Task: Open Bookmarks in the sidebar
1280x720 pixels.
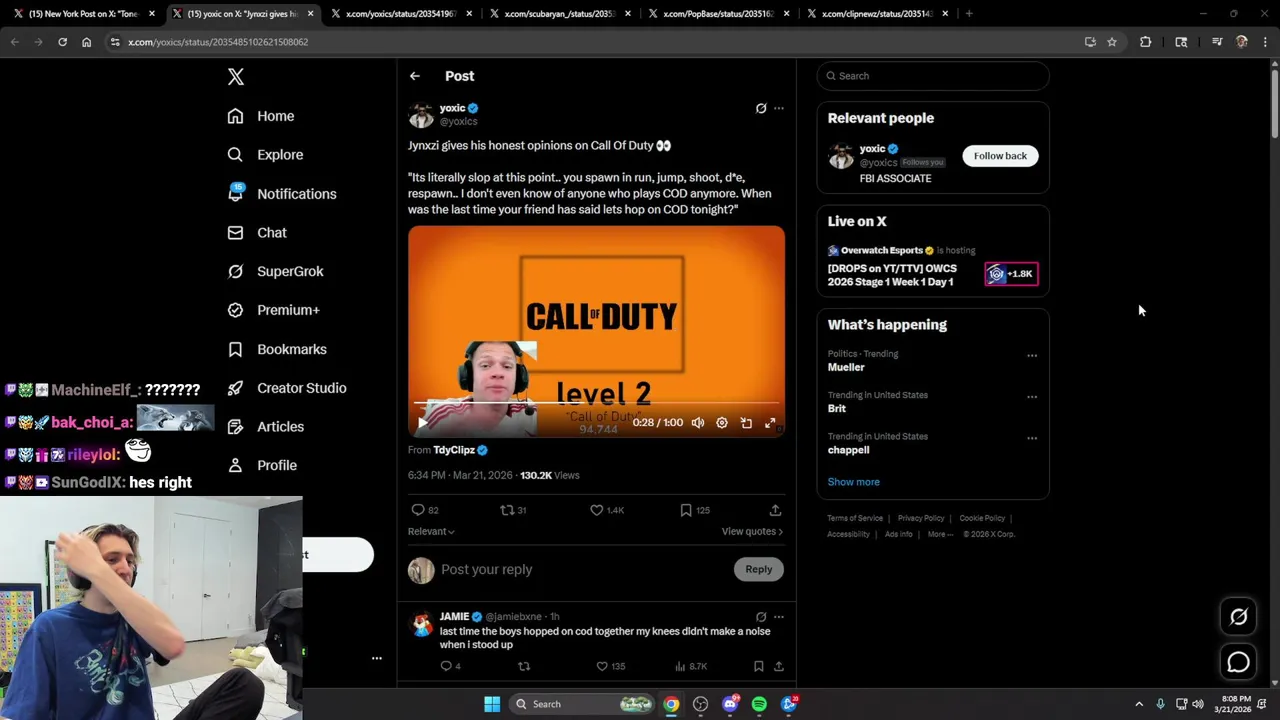Action: click(277, 349)
